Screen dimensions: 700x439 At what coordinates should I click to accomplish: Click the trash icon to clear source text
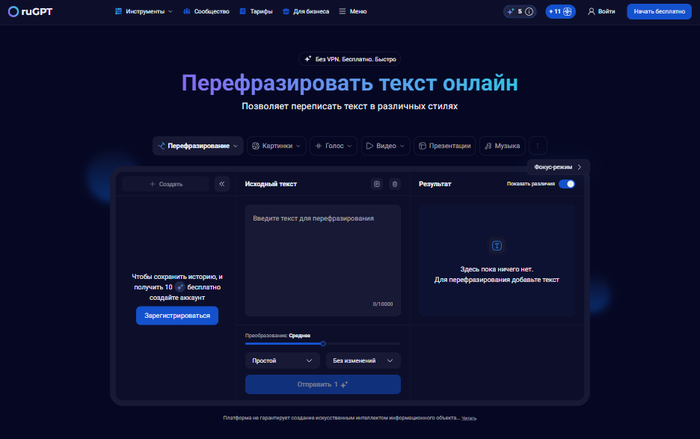pos(394,184)
